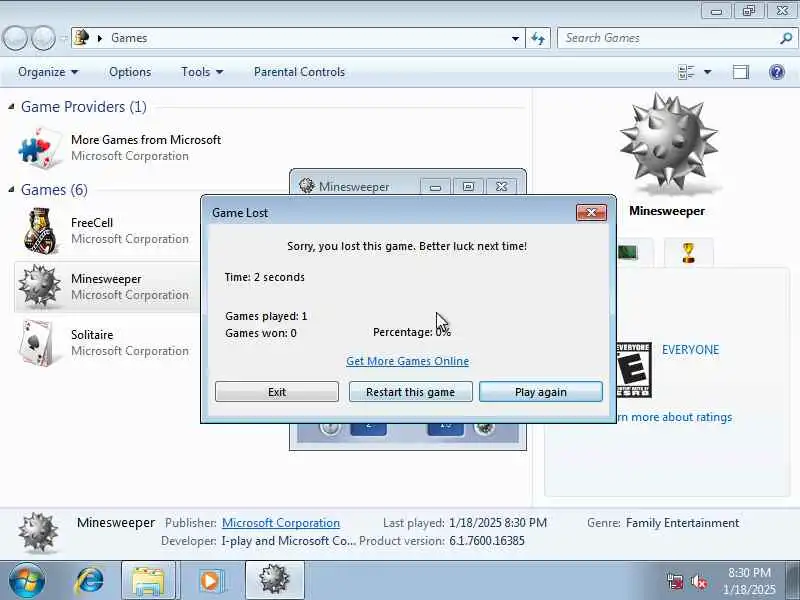Click the Exit button in Game Lost dialog
This screenshot has height=600, width=800.
[277, 392]
